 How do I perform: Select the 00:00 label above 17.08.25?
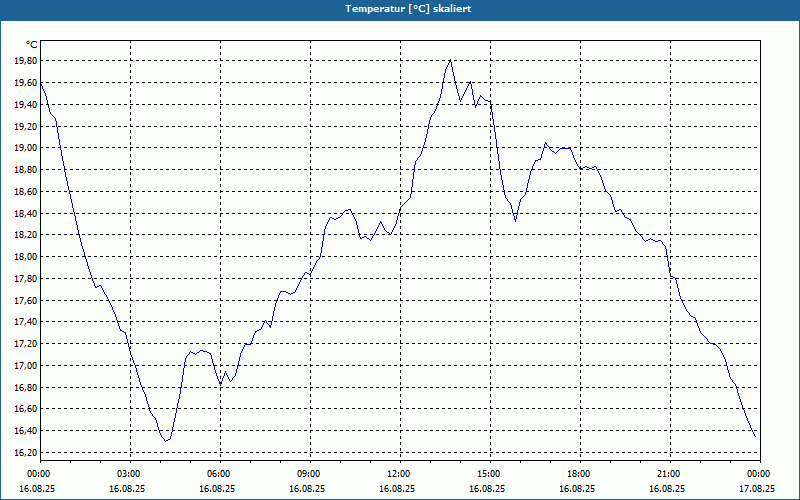[760, 474]
